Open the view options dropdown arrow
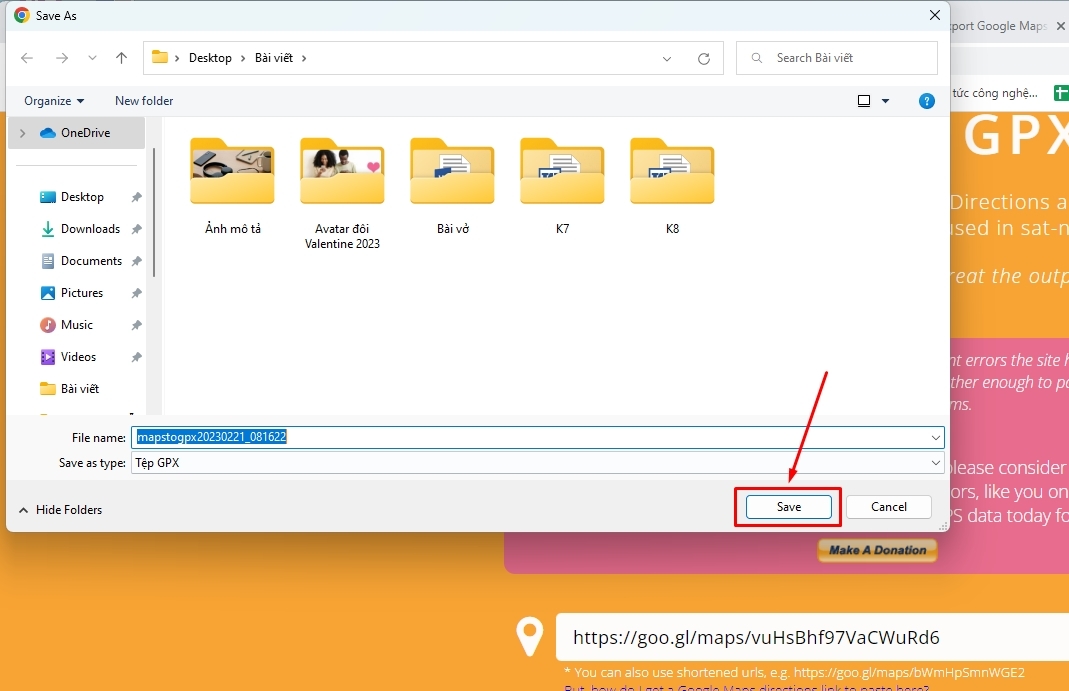 886,101
